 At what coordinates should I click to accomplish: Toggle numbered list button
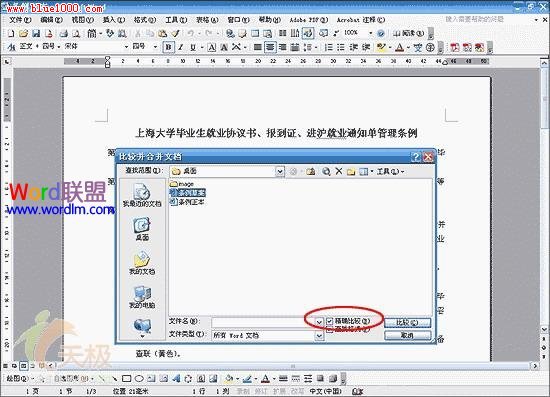point(328,47)
